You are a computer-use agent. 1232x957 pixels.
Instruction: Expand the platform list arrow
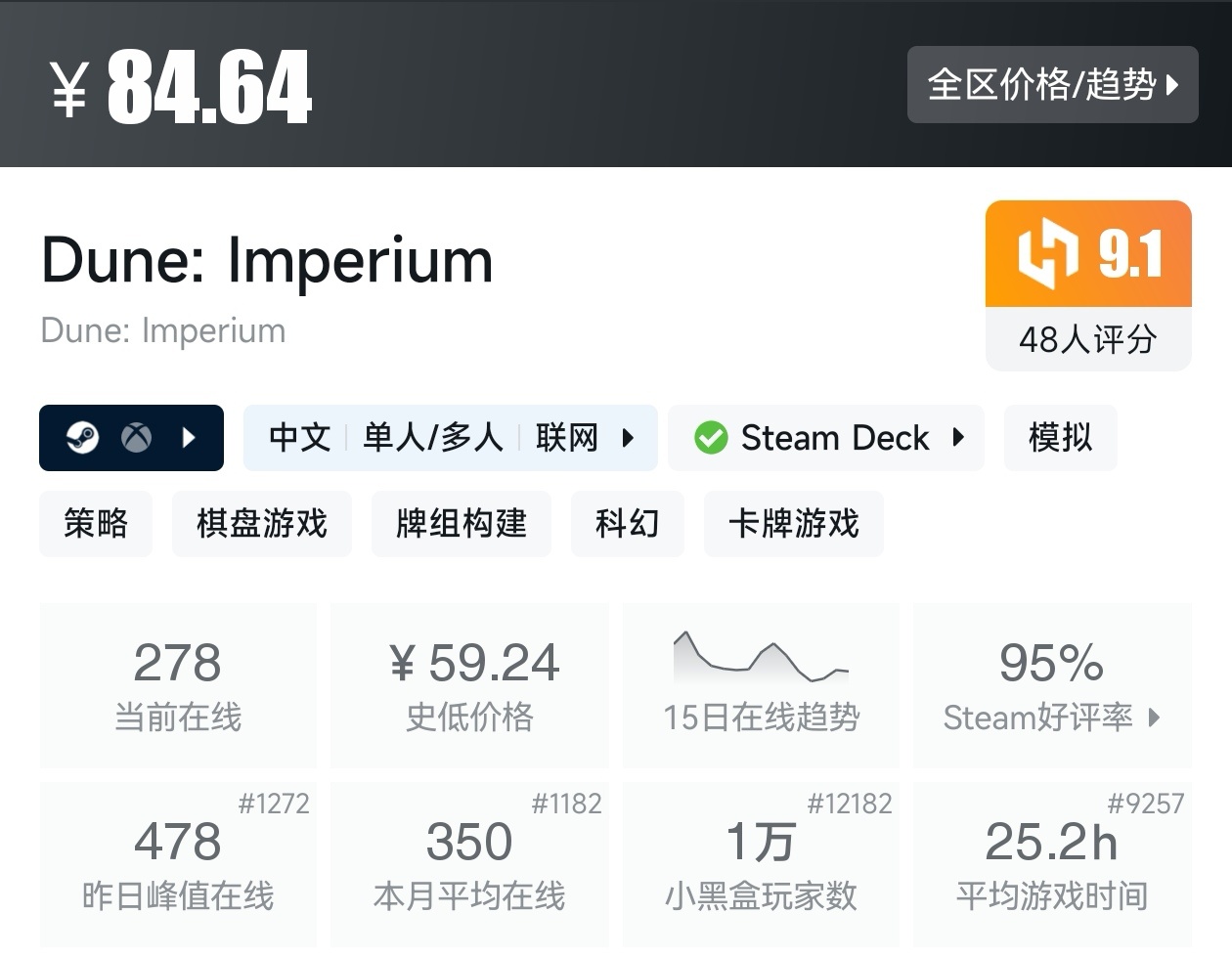click(x=190, y=438)
